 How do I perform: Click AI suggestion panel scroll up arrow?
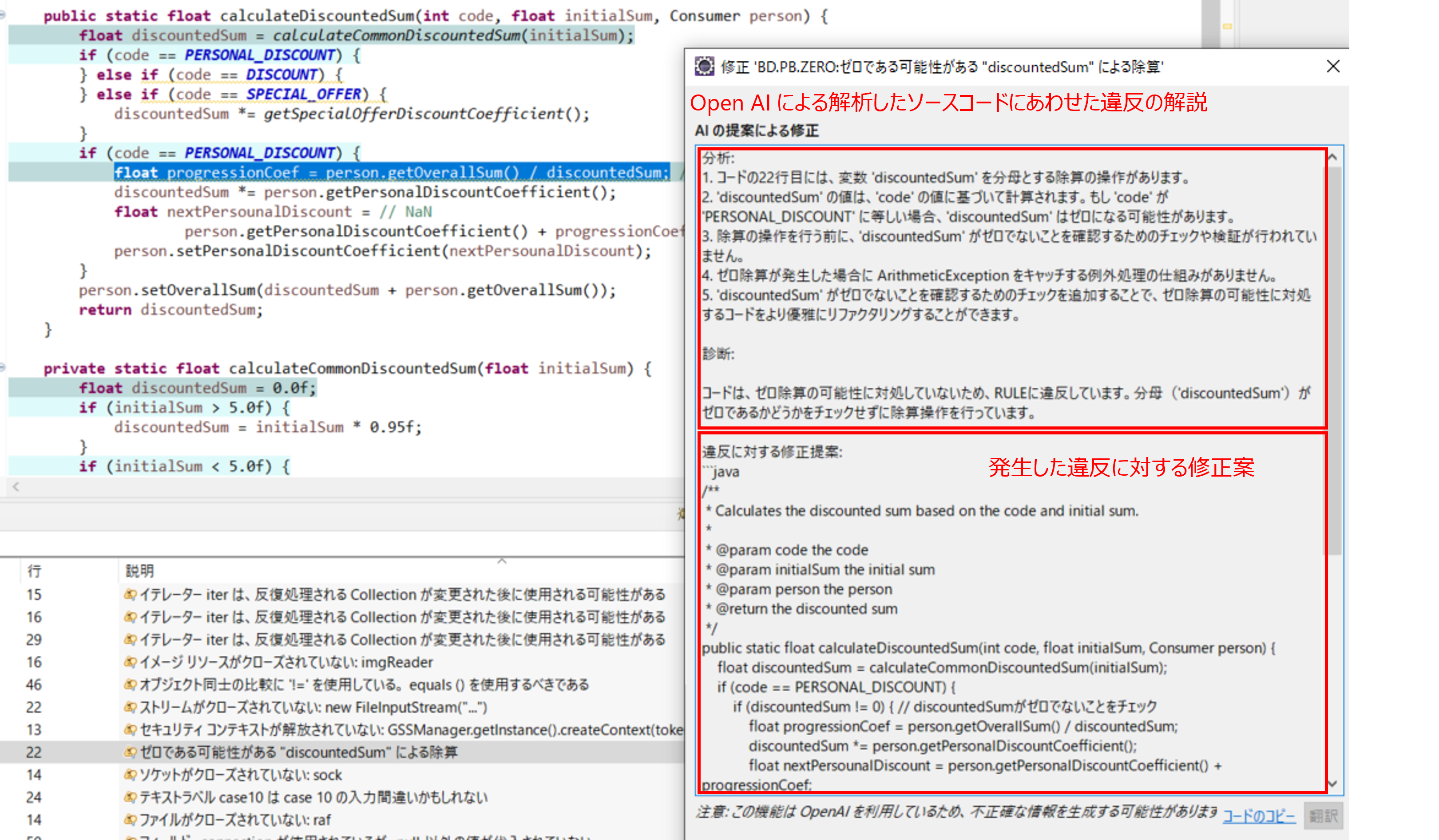1332,157
